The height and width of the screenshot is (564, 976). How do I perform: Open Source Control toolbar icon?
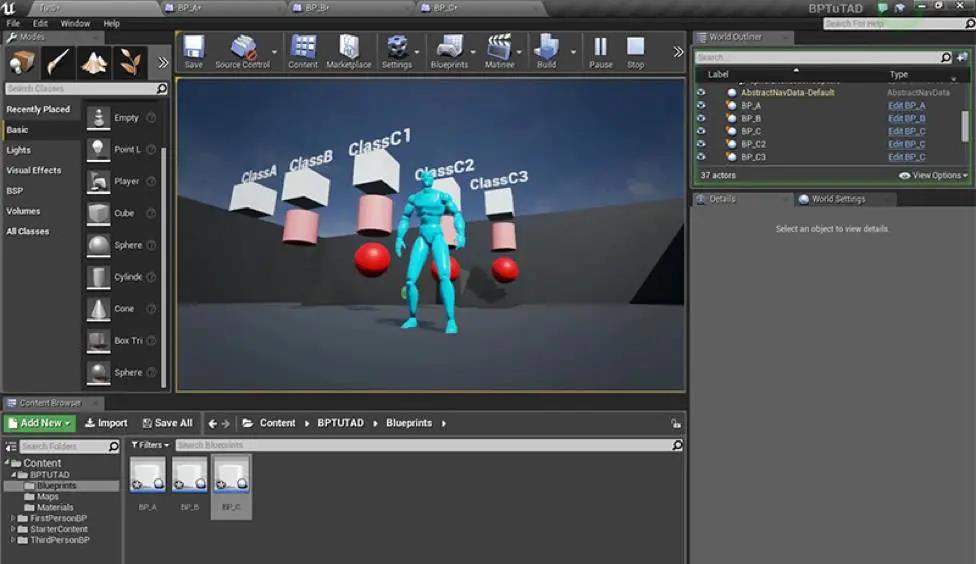242,51
